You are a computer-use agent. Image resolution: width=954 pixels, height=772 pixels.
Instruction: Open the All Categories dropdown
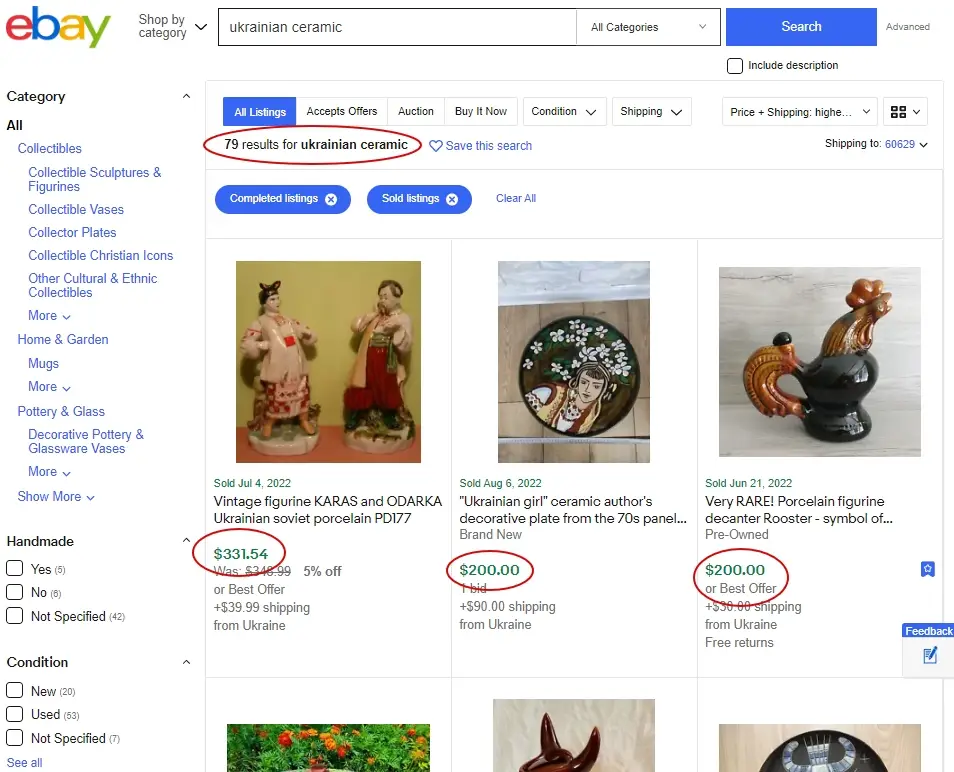648,27
